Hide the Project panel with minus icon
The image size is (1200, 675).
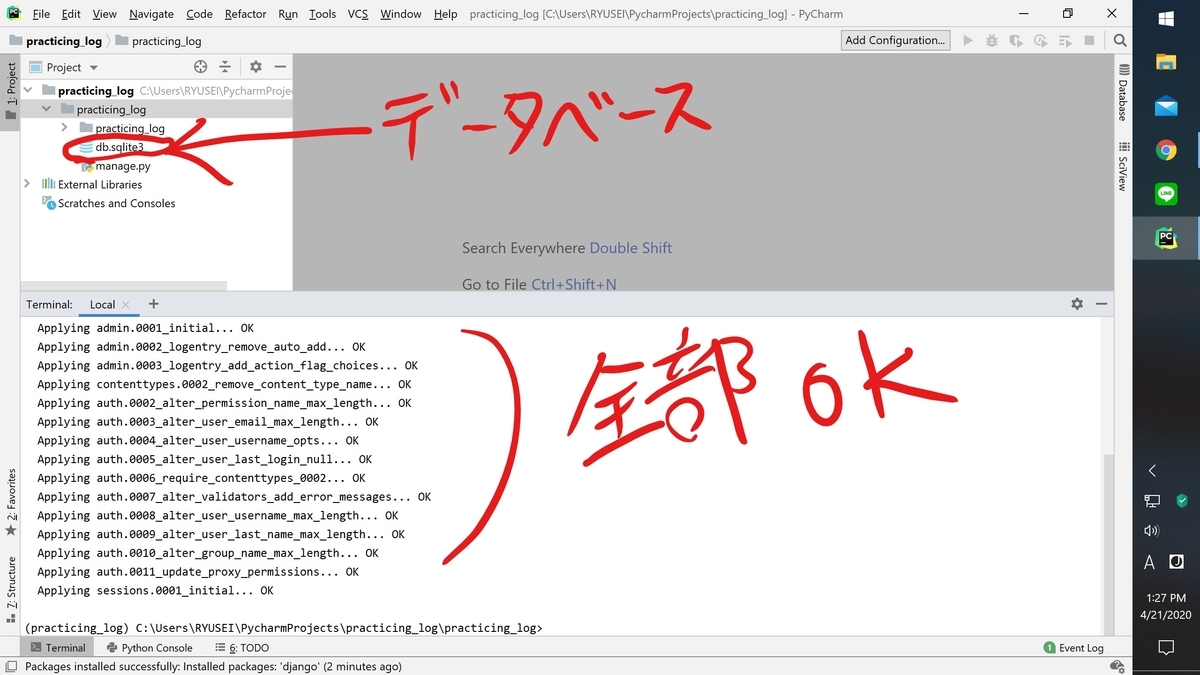tap(280, 67)
